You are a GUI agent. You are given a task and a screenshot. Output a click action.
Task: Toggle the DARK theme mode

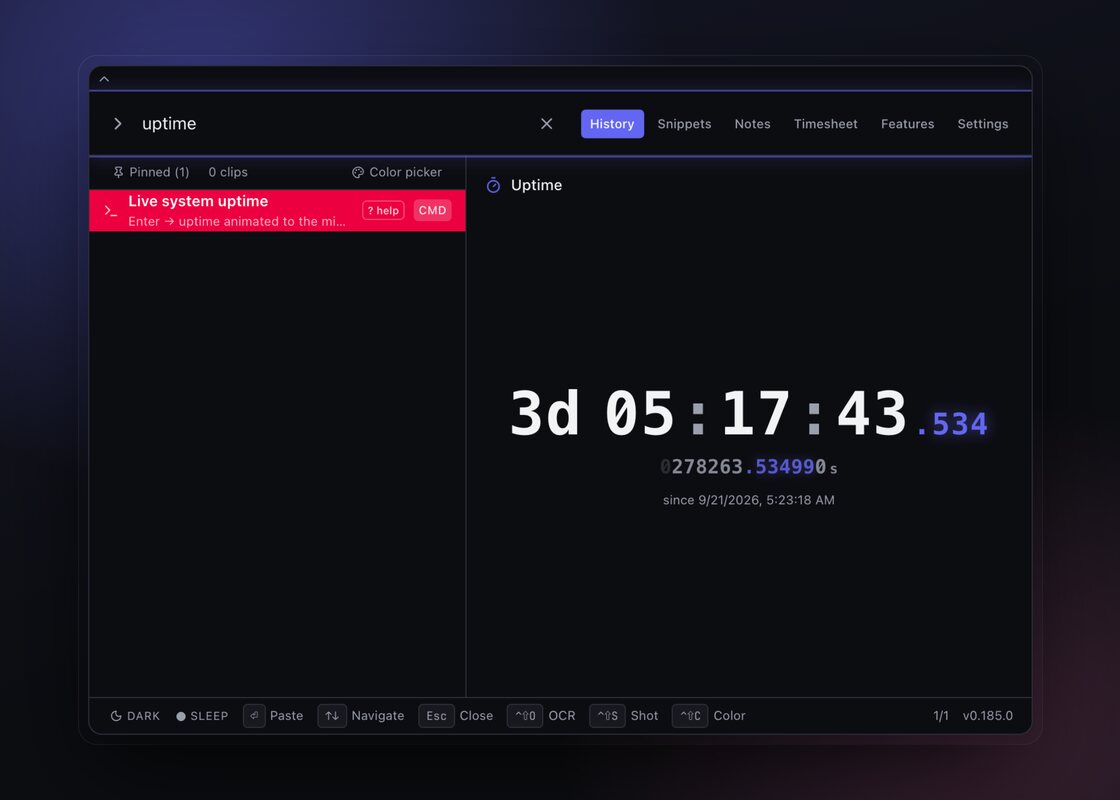(135, 716)
